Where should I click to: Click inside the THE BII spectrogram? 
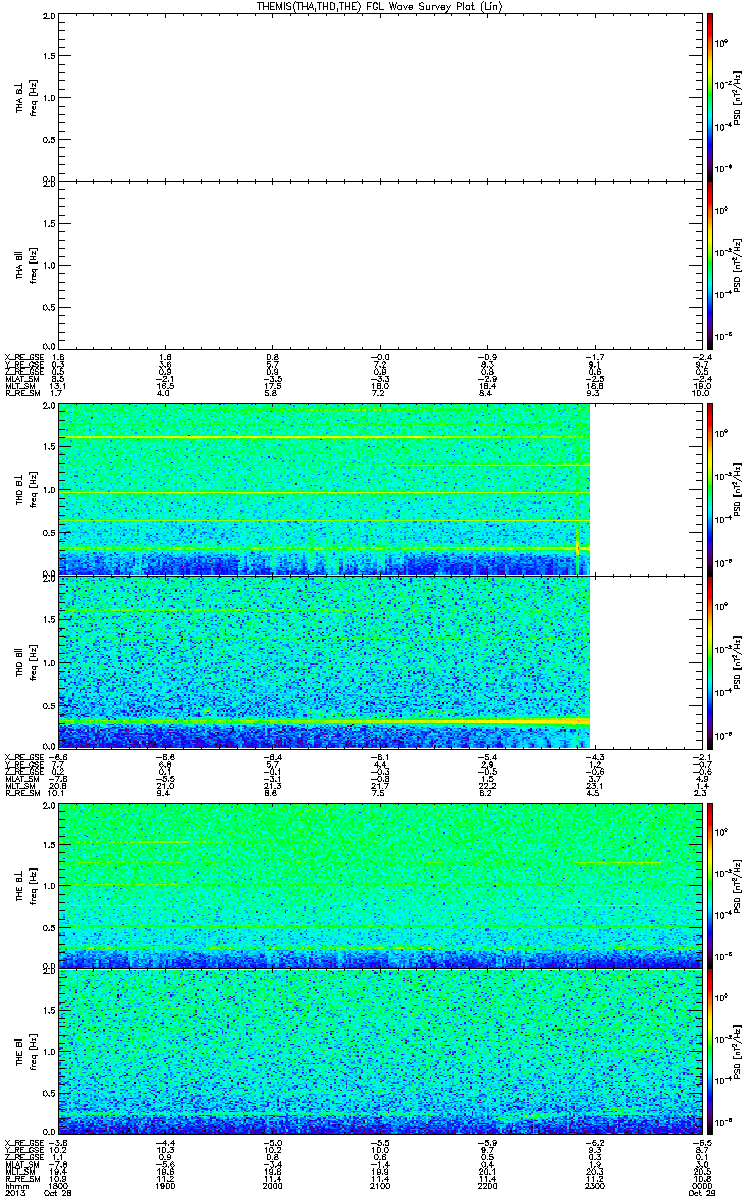point(378,1051)
